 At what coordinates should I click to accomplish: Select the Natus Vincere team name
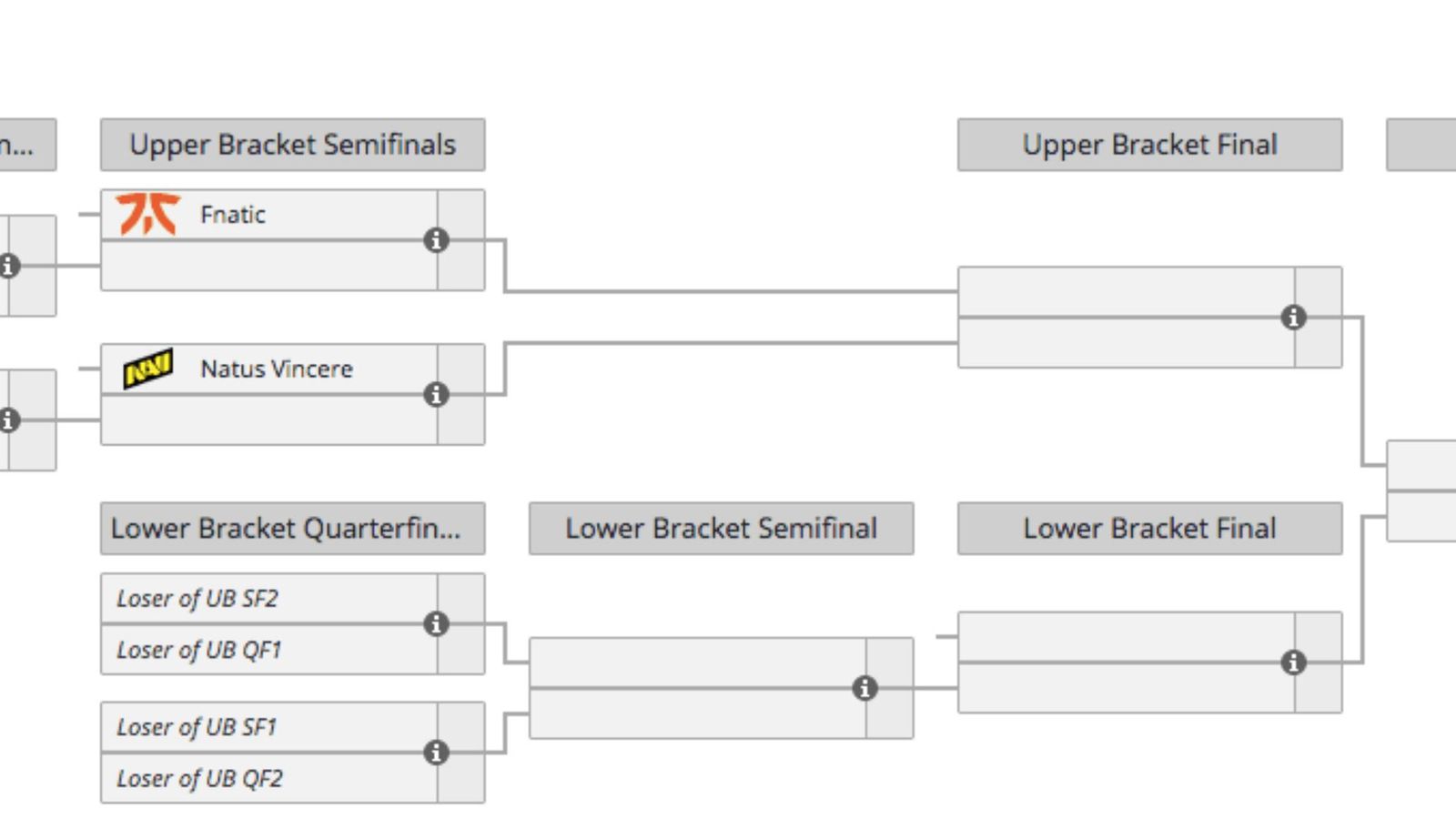[277, 369]
